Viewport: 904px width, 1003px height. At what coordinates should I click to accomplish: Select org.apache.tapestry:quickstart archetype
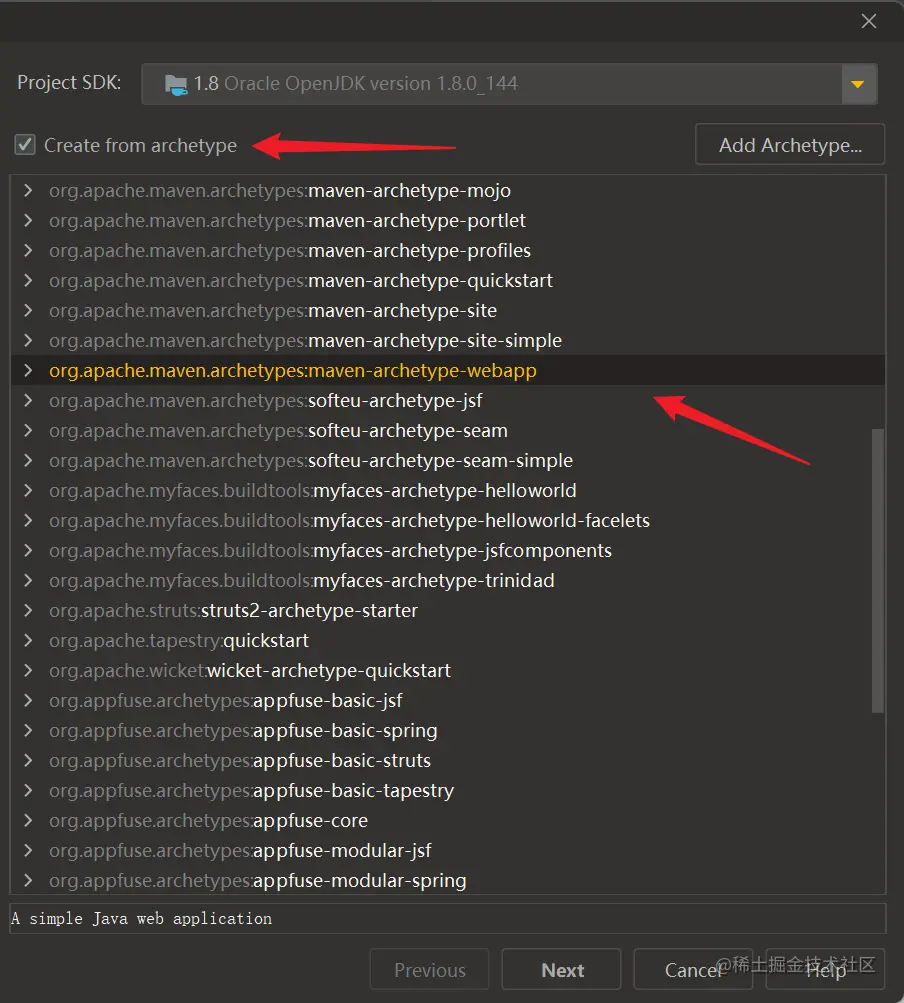tap(179, 641)
